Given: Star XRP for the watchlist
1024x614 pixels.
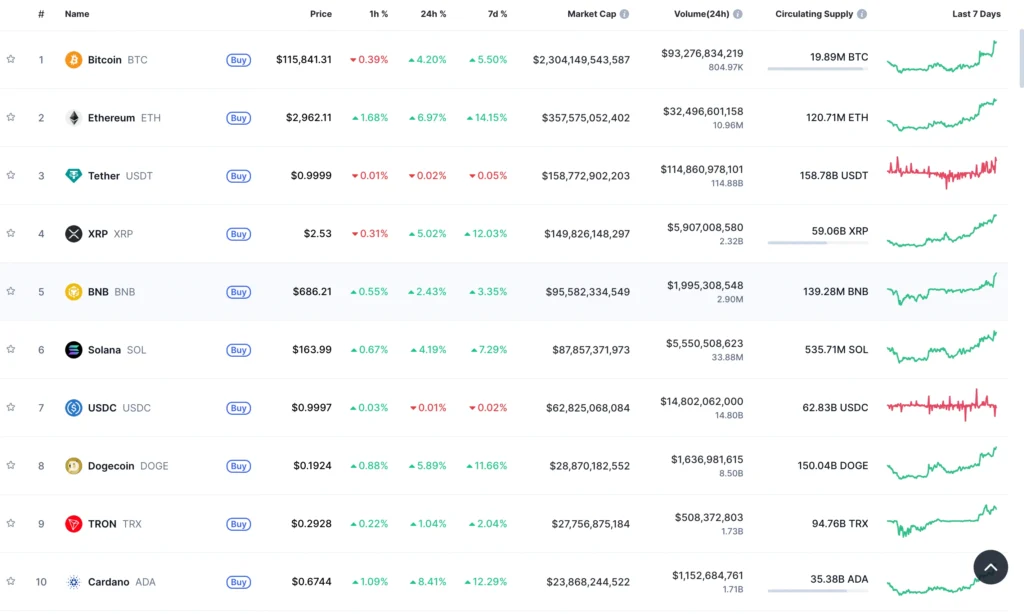Looking at the screenshot, I should 10,233.
